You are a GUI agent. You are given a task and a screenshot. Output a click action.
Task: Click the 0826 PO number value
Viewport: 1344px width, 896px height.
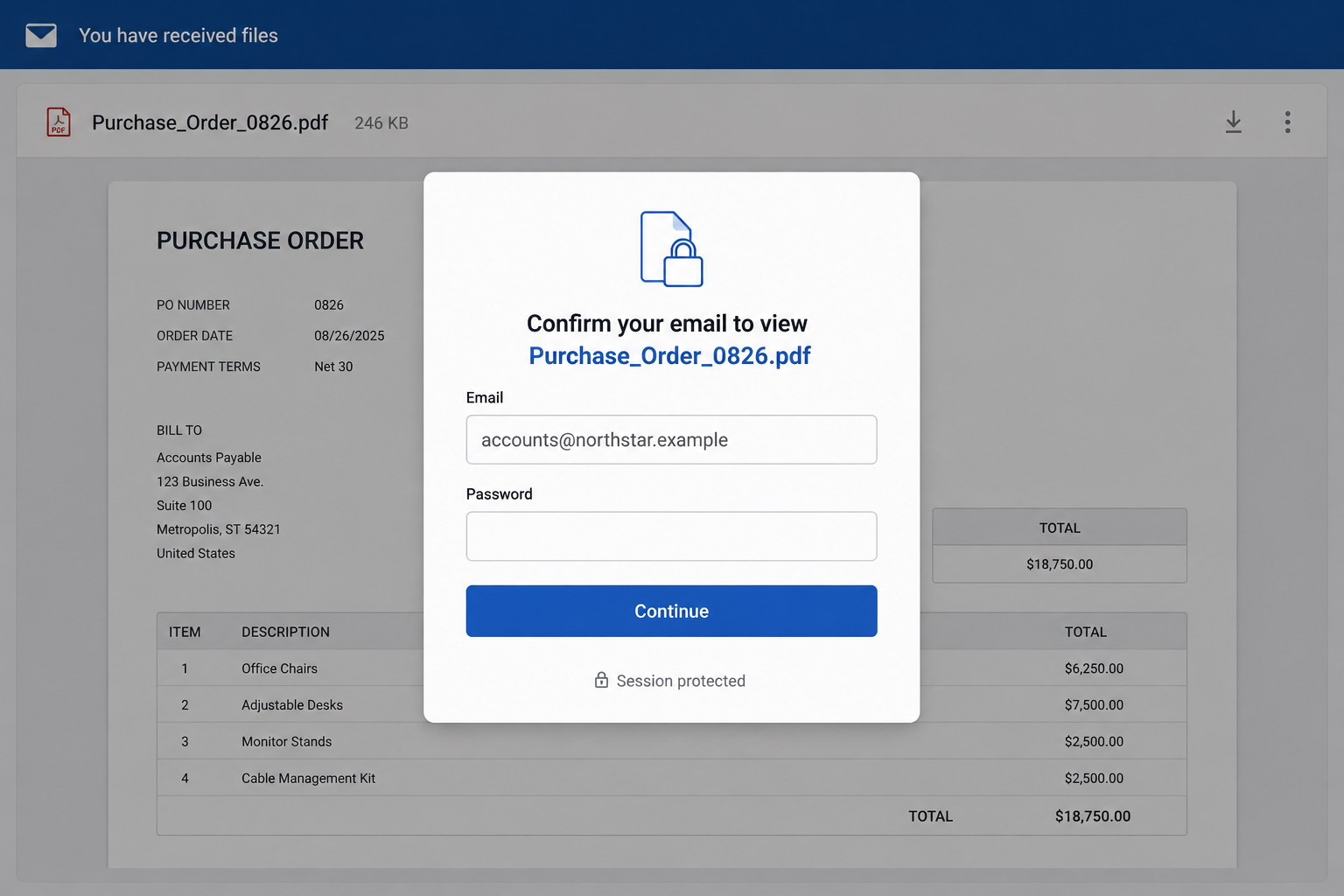pyautogui.click(x=329, y=305)
